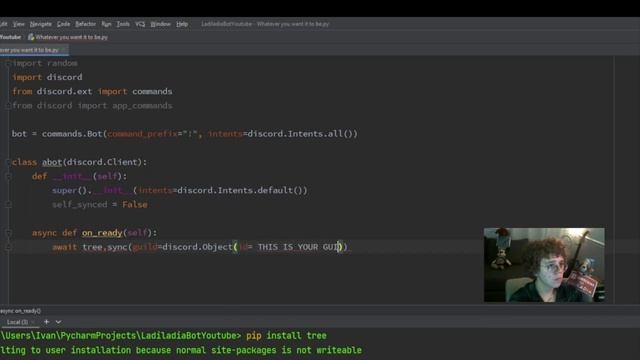Click 'app_commands' in the greyed import line
Image resolution: width=640 pixels, height=360 pixels.
coord(142,106)
